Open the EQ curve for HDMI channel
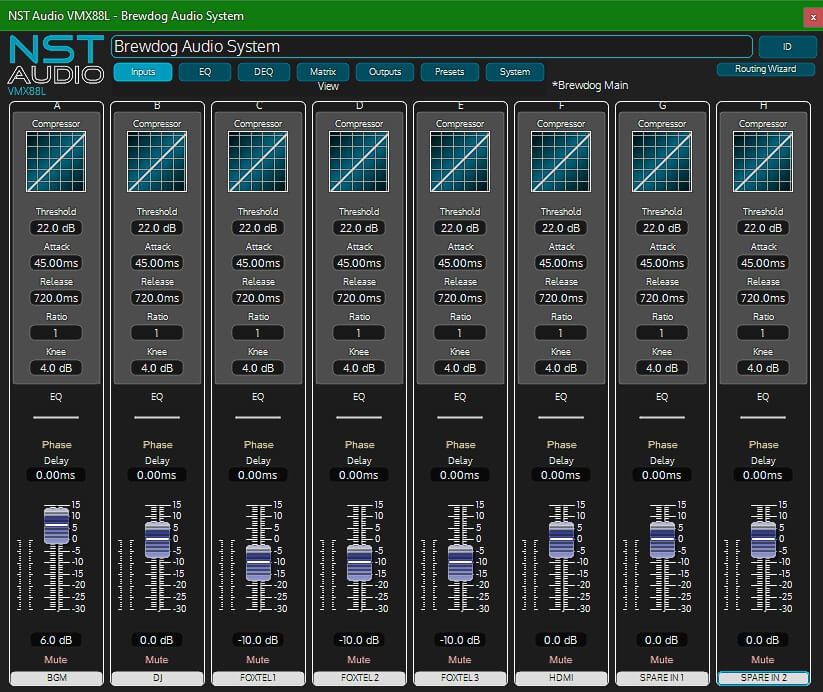Image resolution: width=823 pixels, height=692 pixels. pos(561,417)
